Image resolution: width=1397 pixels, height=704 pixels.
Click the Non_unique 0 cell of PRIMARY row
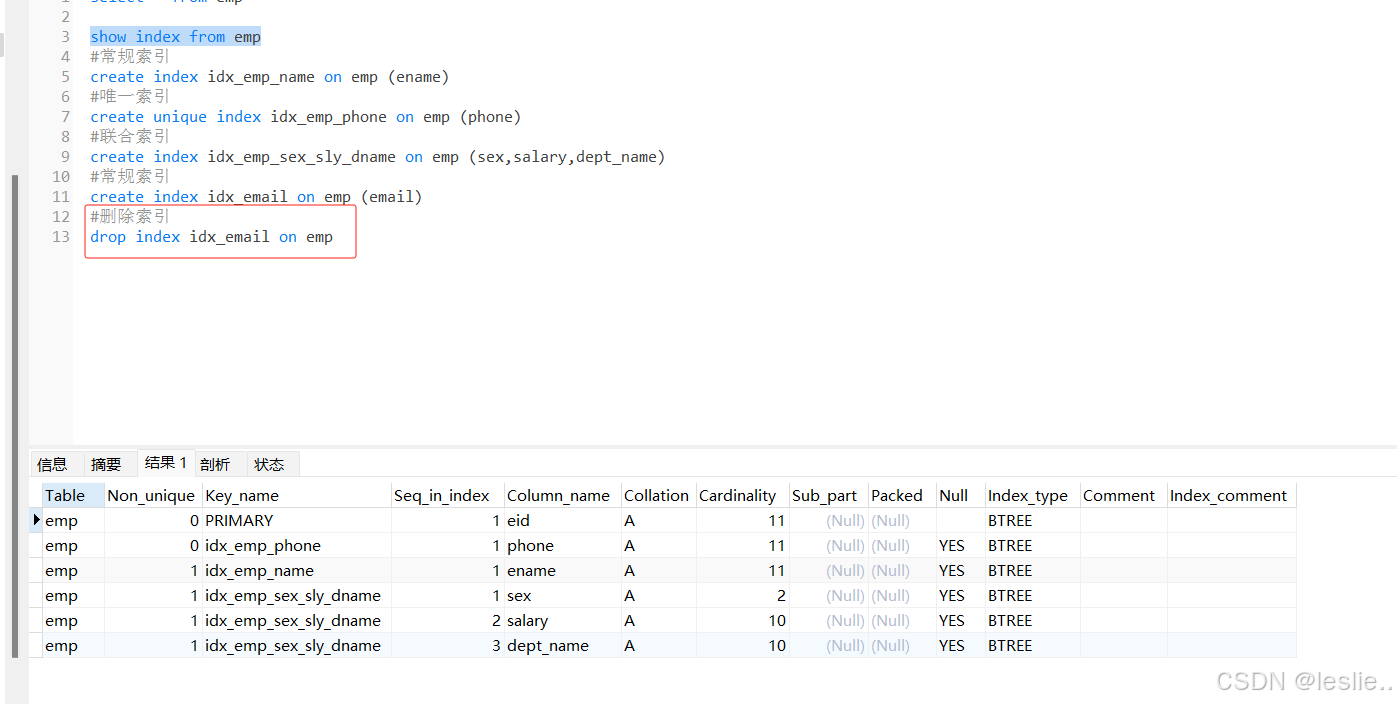coord(153,520)
